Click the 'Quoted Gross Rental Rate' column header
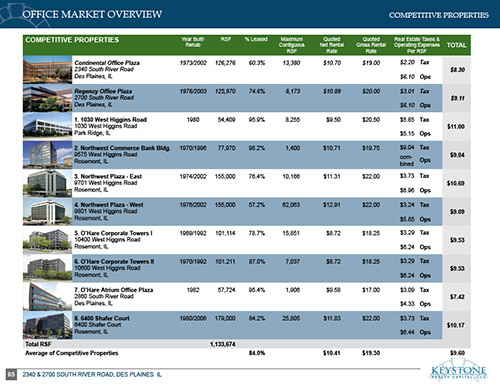Viewport: 500px width, 386px height. 371,45
